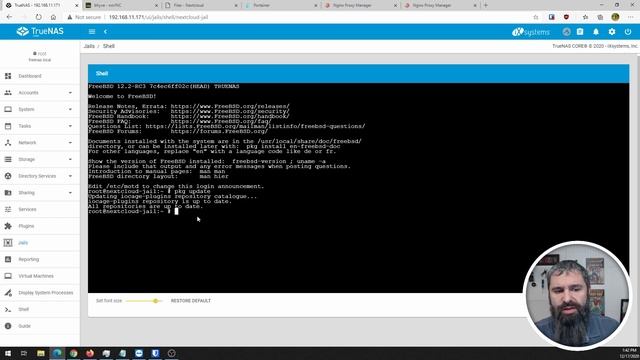Expand the Tasks menu arrow
The width and height of the screenshot is (640, 360).
[x=70, y=126]
